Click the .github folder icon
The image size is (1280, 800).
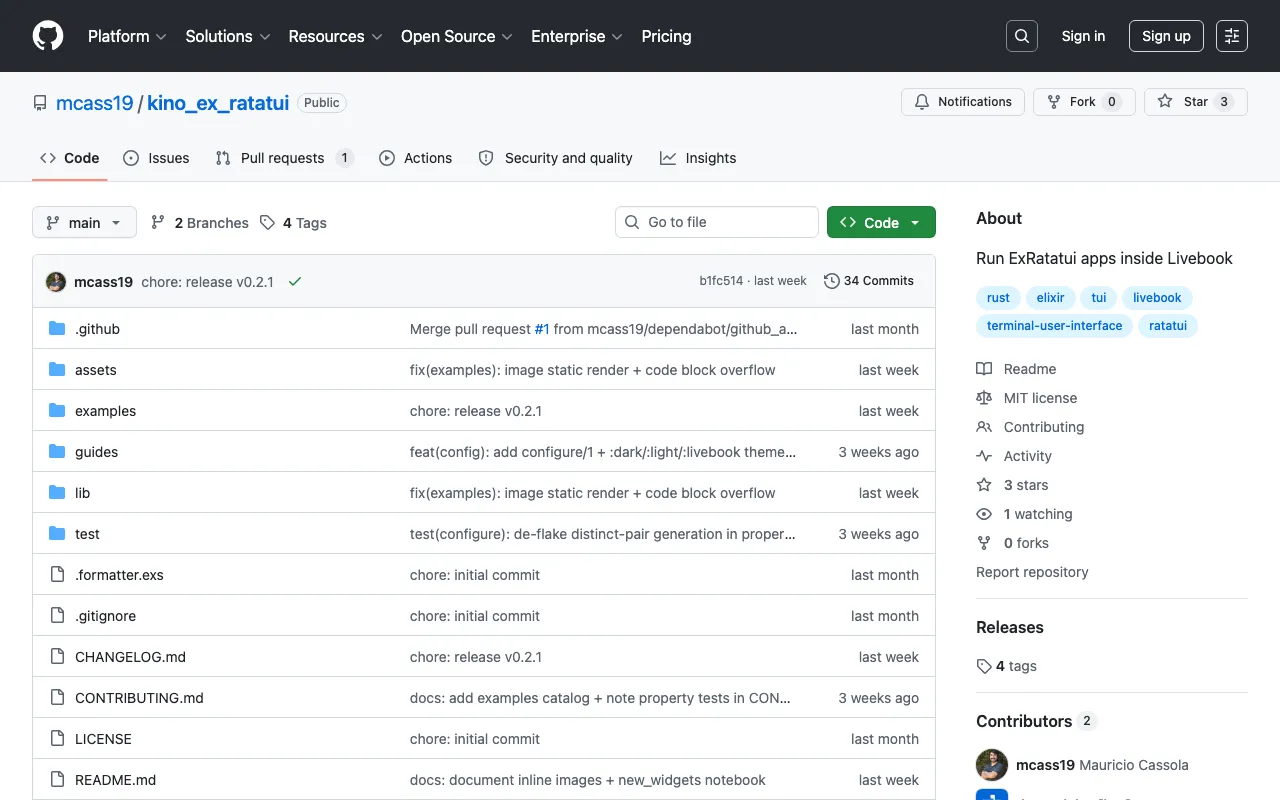pos(57,329)
